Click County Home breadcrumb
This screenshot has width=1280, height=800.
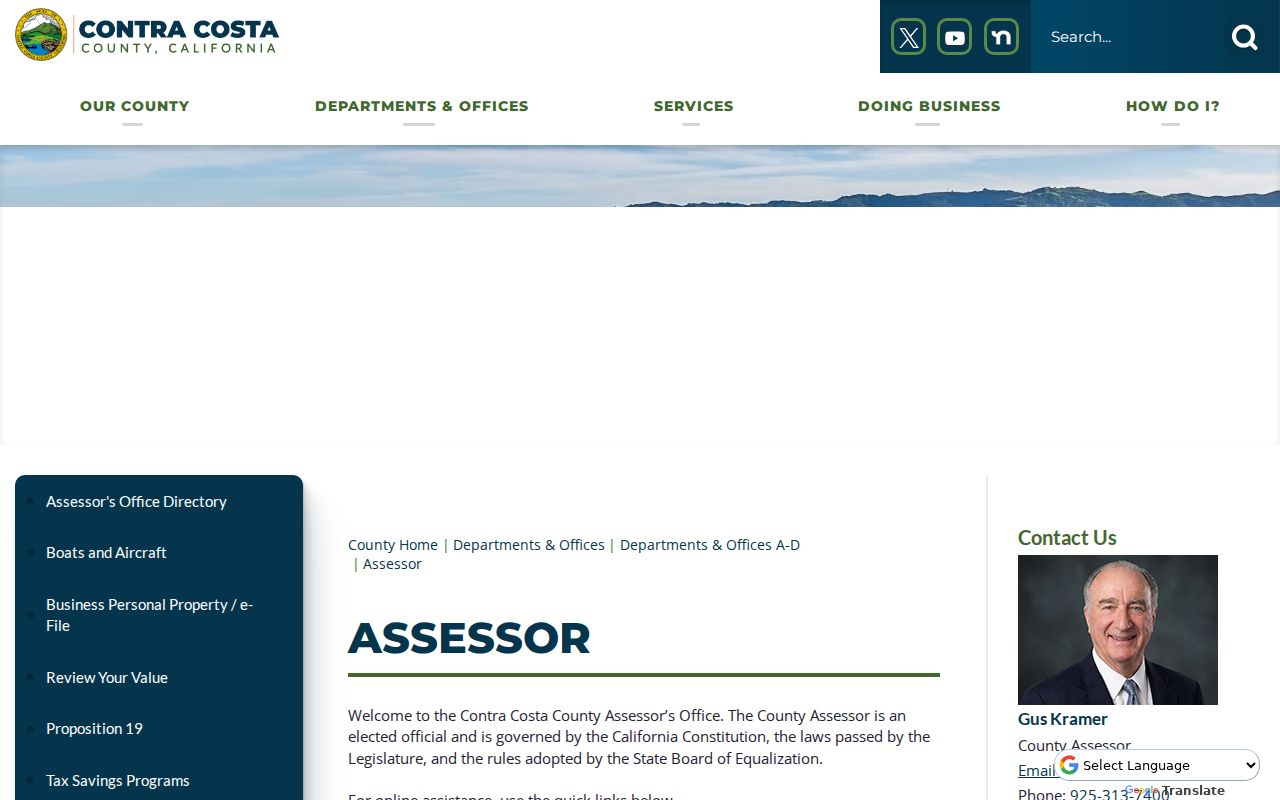tap(393, 545)
